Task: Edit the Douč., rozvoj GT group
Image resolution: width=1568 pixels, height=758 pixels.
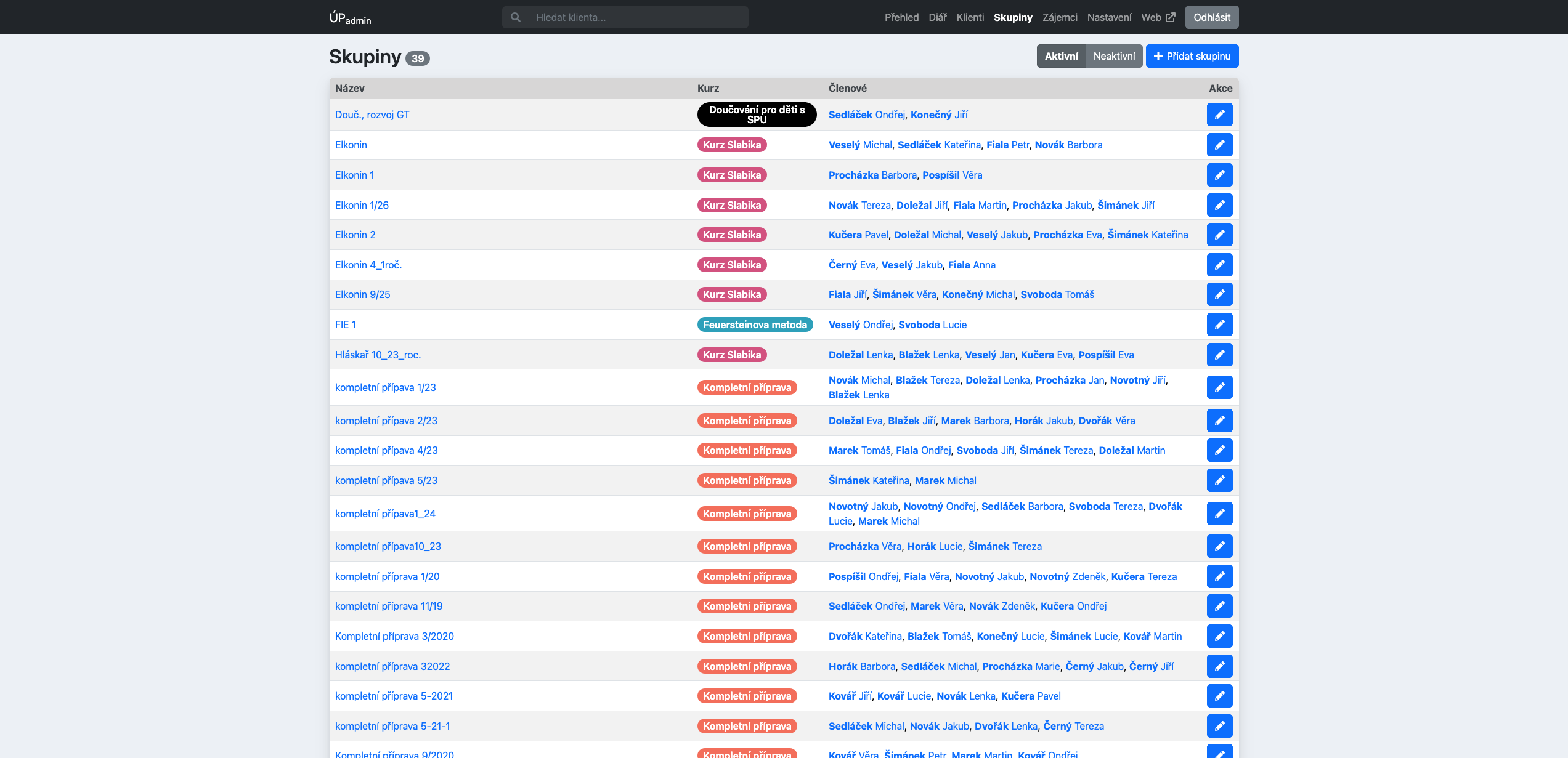Action: pyautogui.click(x=1219, y=115)
